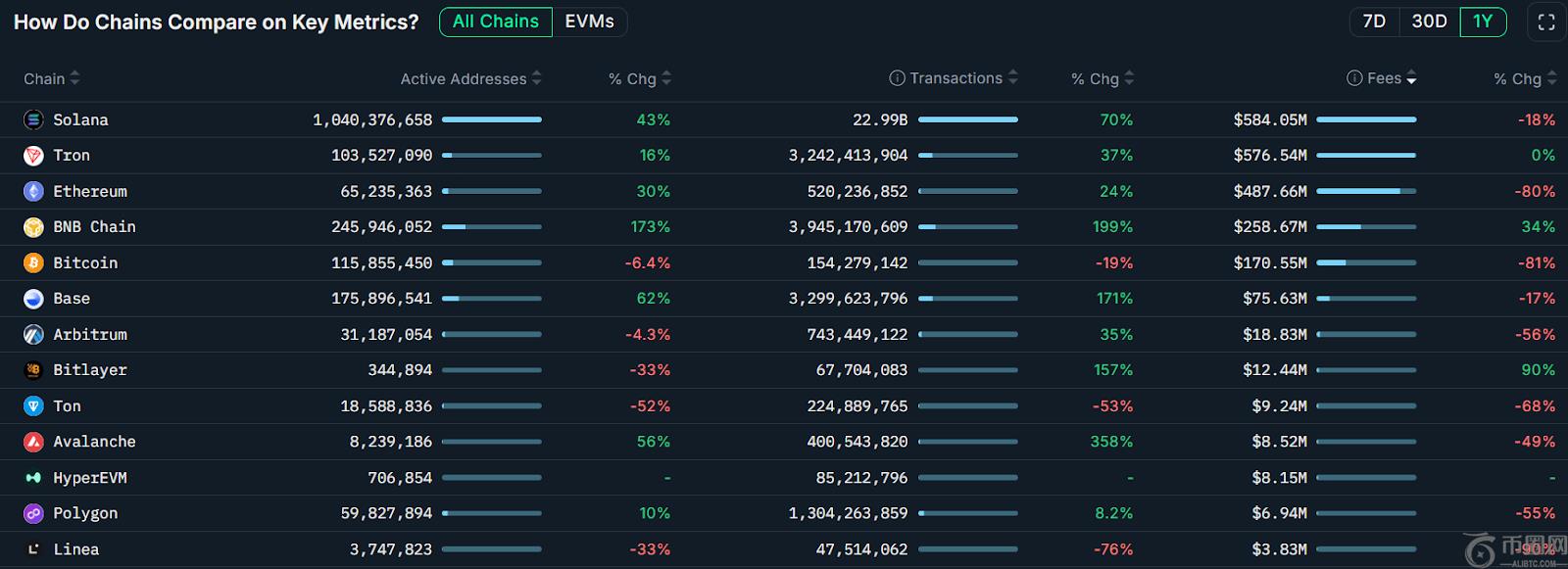Click Arbitrum fees value $18.83M
Image resolution: width=1568 pixels, height=569 pixels.
(x=1275, y=334)
